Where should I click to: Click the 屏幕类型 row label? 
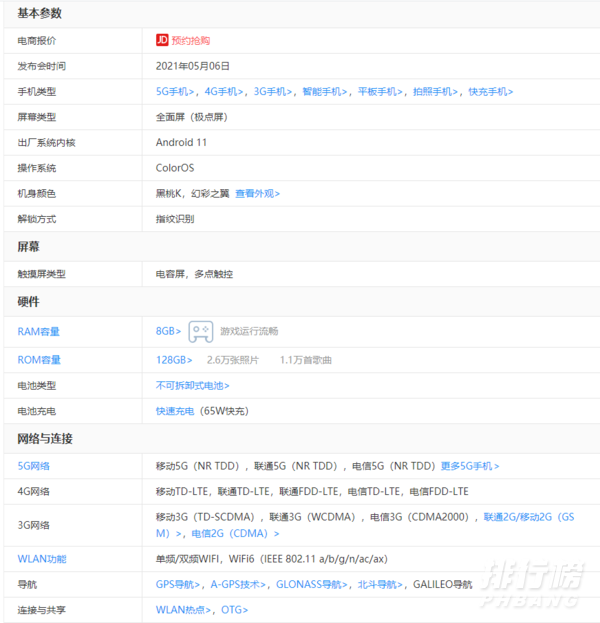[37, 117]
